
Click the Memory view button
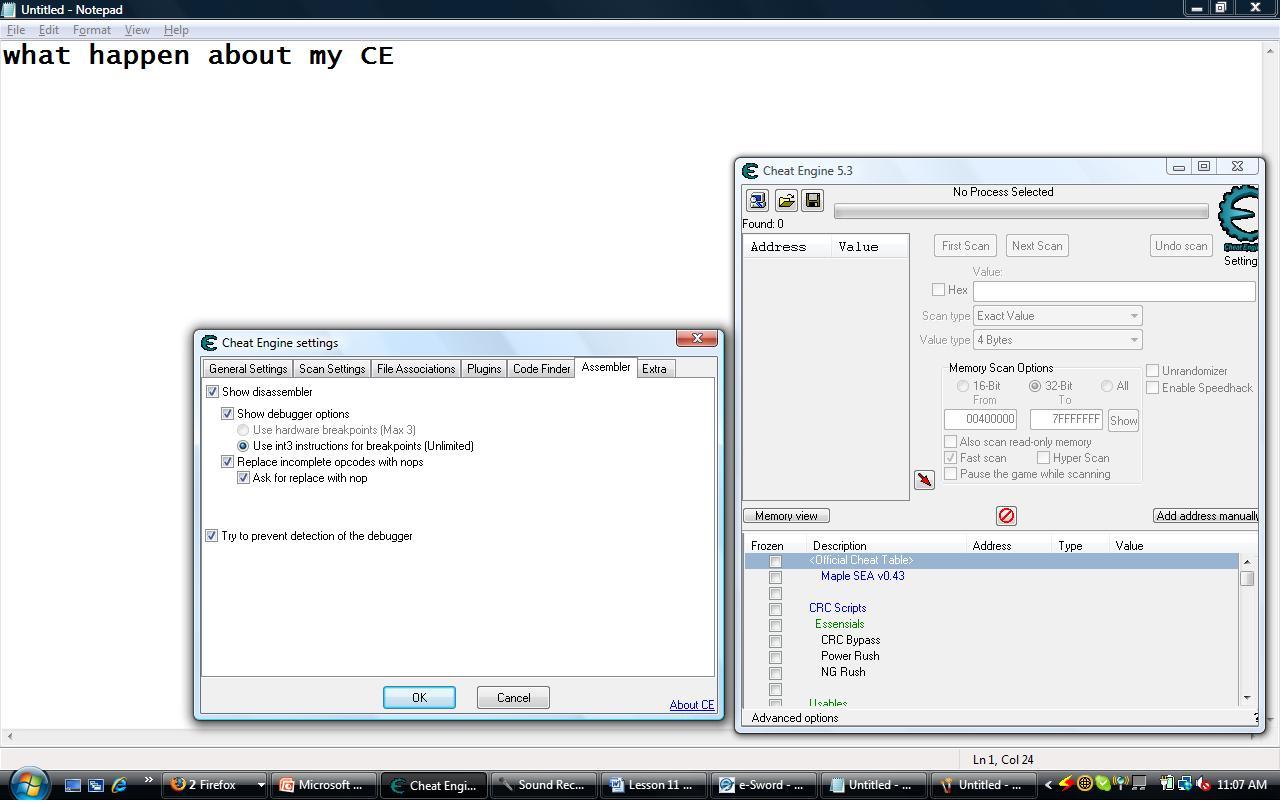[x=786, y=516]
